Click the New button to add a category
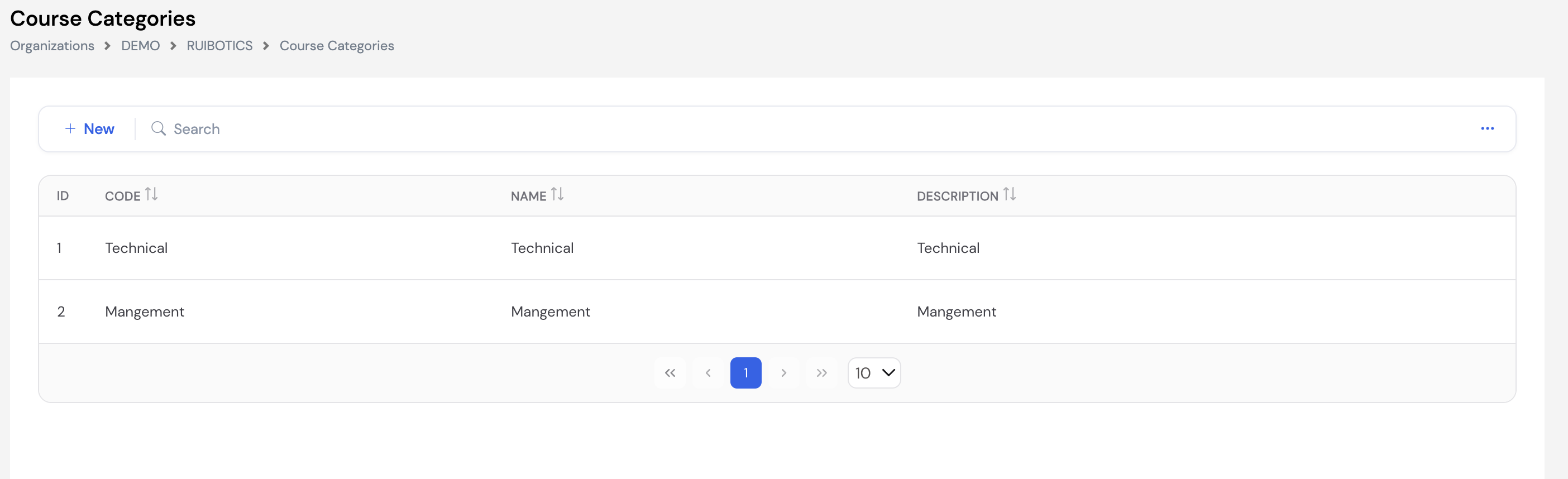The width and height of the screenshot is (1568, 479). (89, 129)
